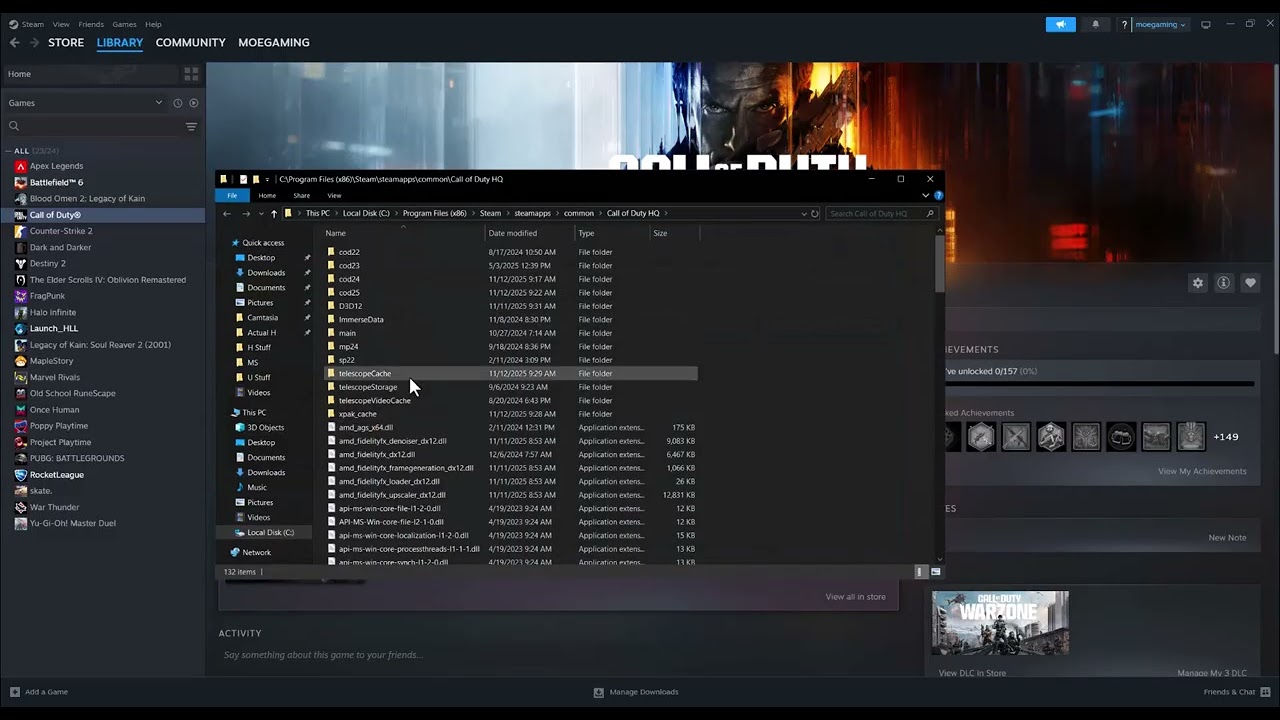View Call of Duty game info icon
The height and width of the screenshot is (720, 1280).
pos(1223,283)
